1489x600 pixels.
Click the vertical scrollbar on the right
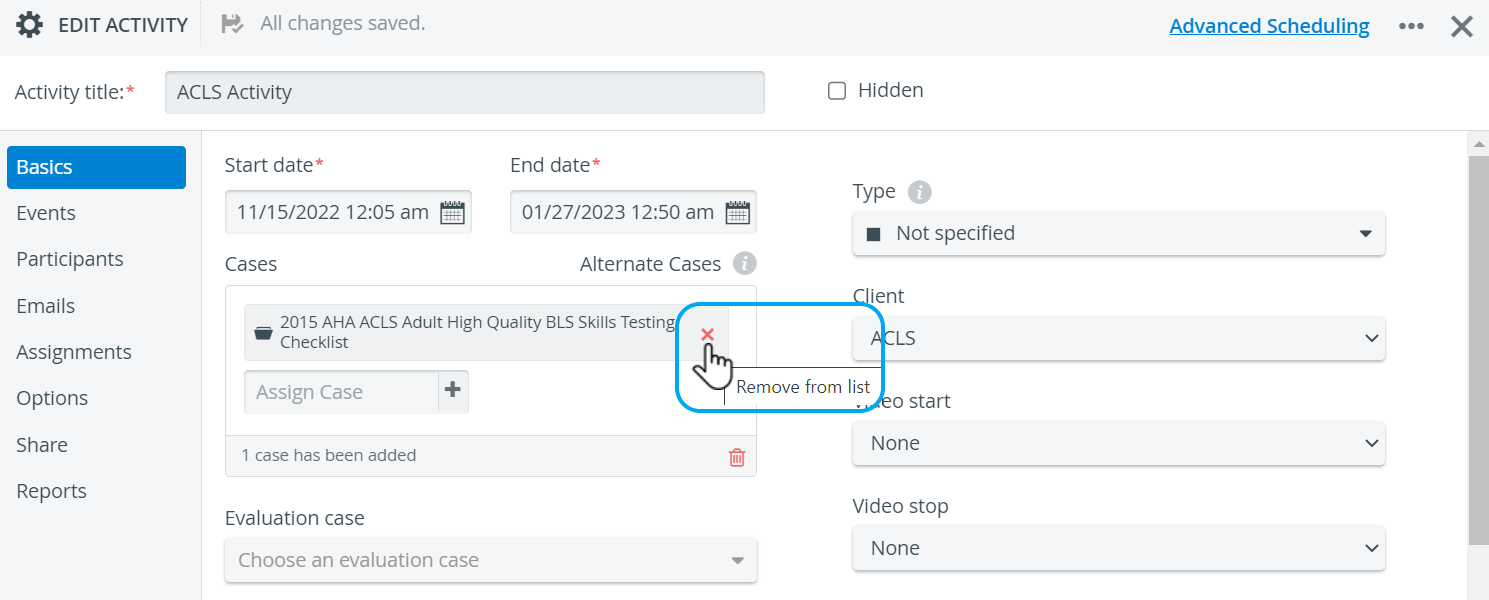pyautogui.click(x=1479, y=350)
